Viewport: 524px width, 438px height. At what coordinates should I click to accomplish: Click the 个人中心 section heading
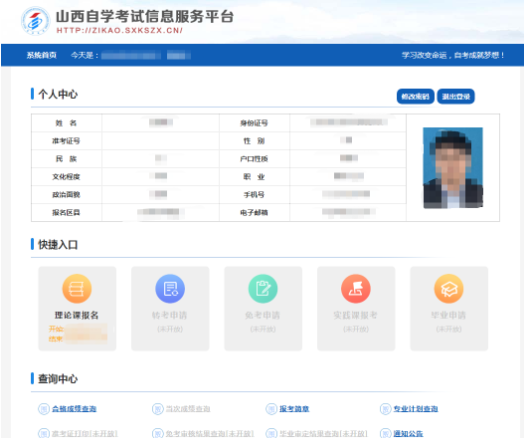point(58,94)
